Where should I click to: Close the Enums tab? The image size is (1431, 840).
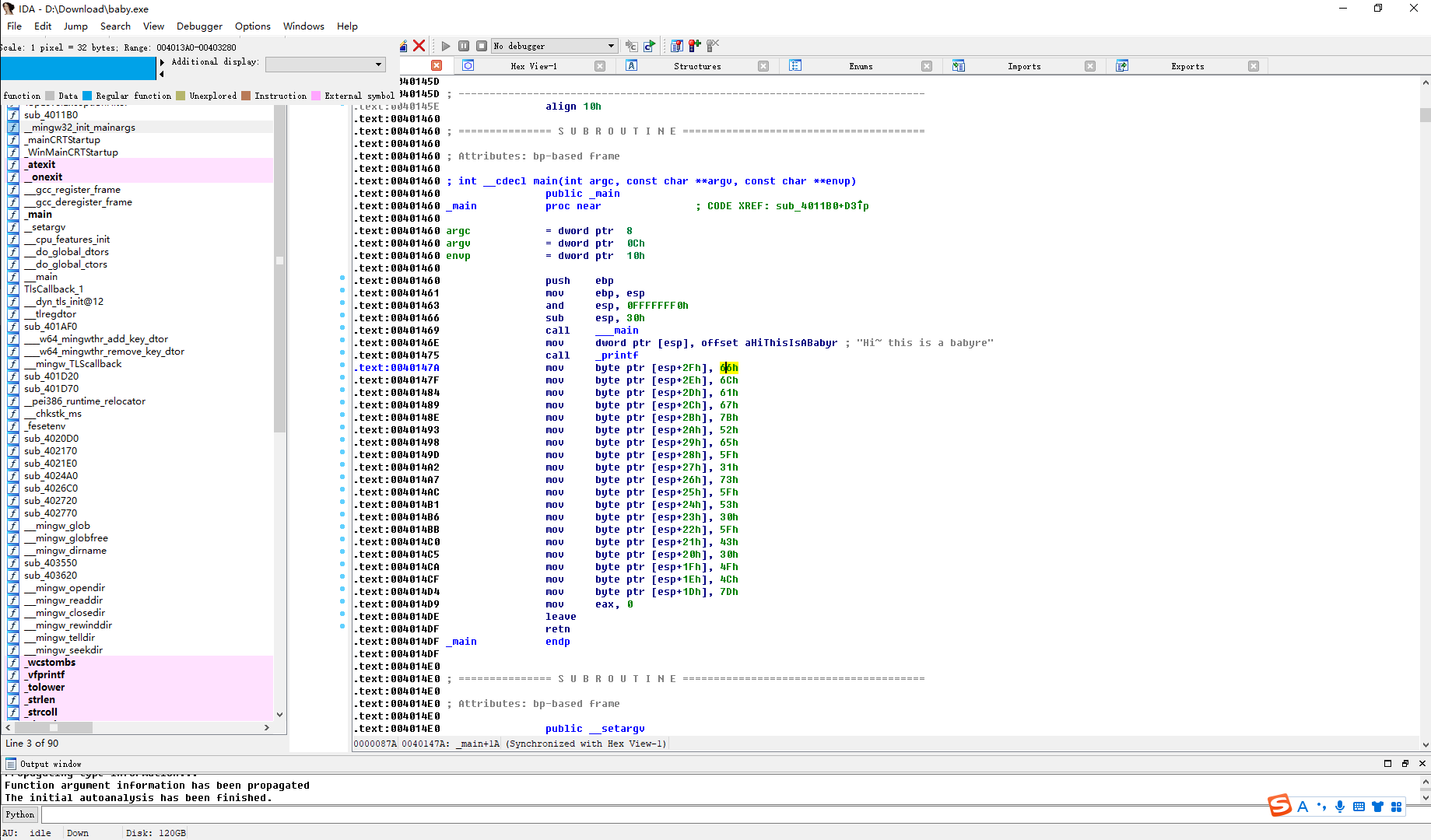point(927,66)
